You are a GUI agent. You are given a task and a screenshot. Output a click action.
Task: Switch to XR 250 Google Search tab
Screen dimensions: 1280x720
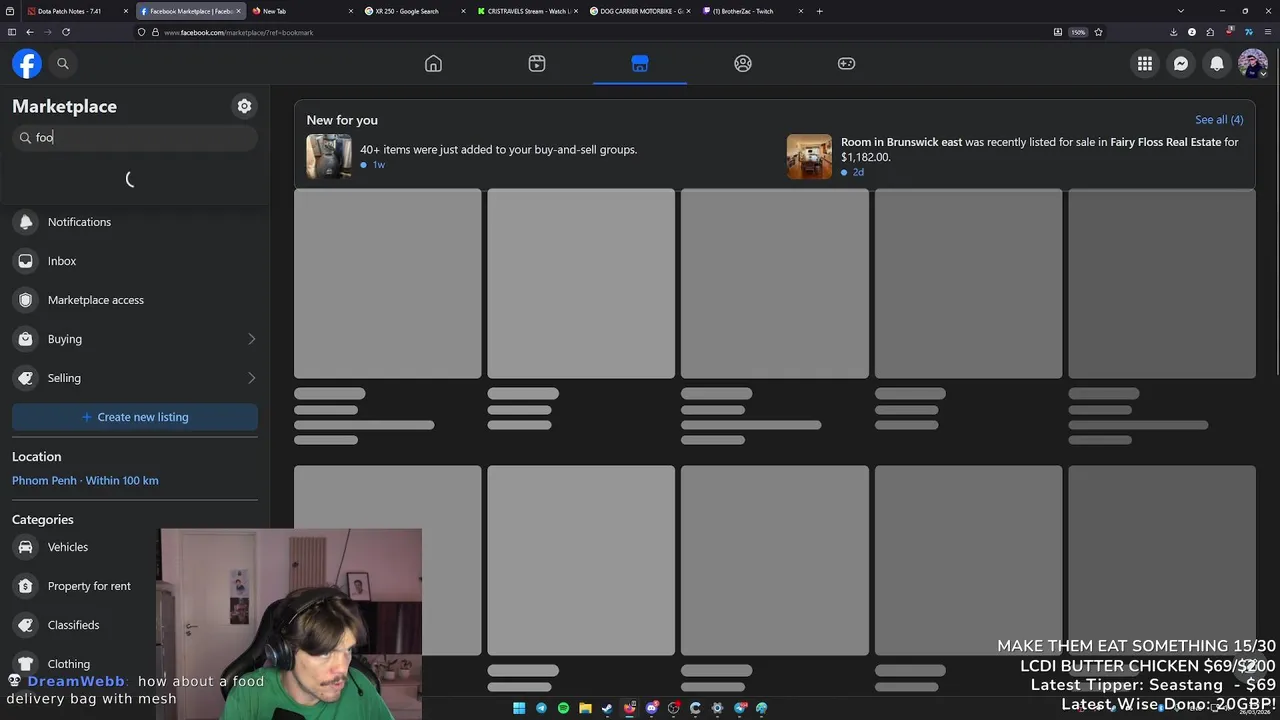(414, 11)
